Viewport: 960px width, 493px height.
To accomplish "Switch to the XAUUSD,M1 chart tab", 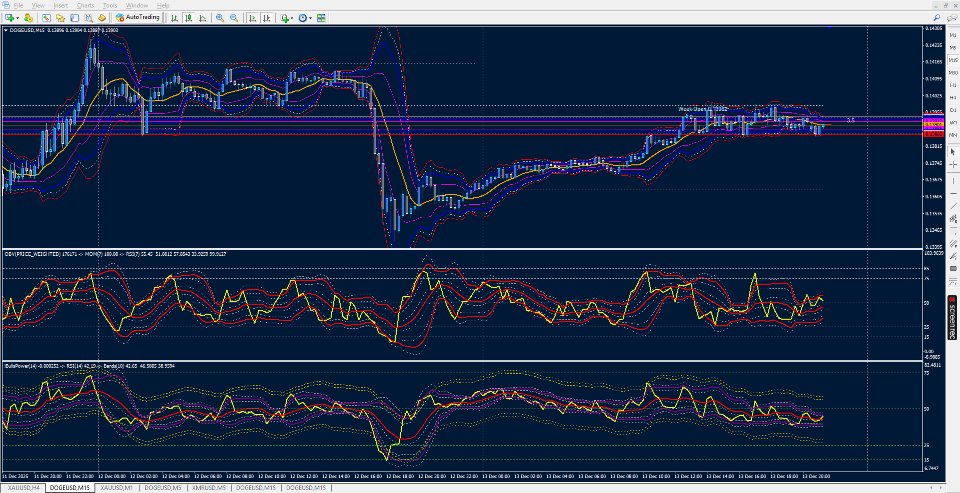I will 116,487.
